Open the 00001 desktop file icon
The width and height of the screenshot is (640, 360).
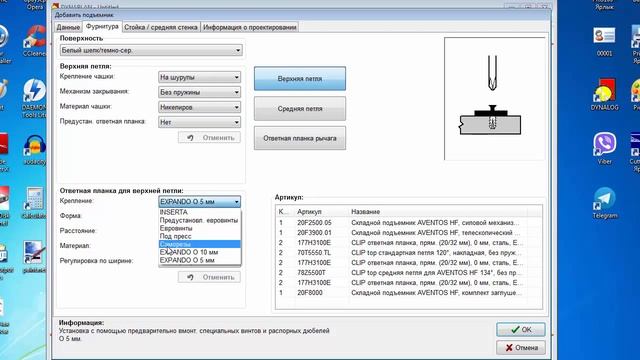(604, 42)
